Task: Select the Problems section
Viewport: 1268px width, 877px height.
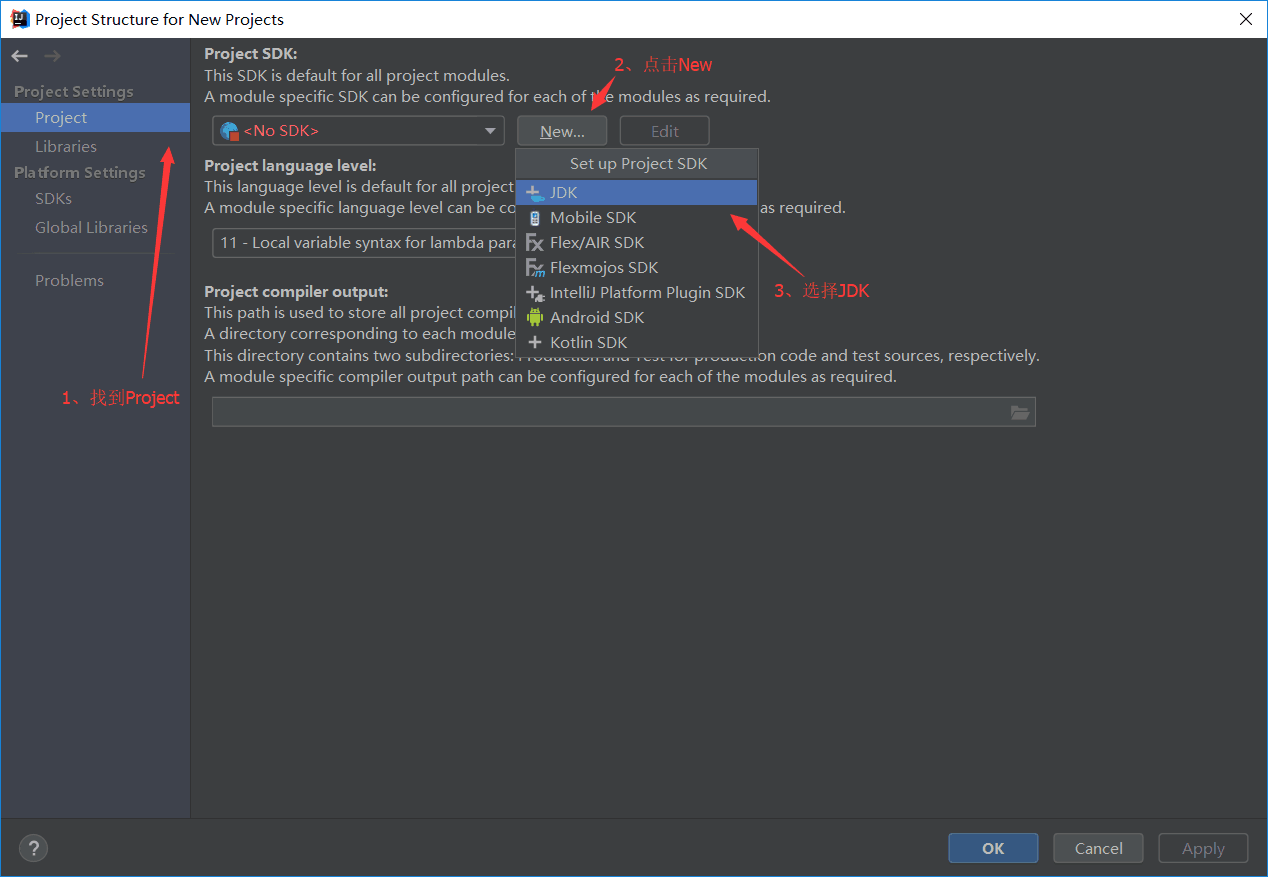Action: (69, 280)
